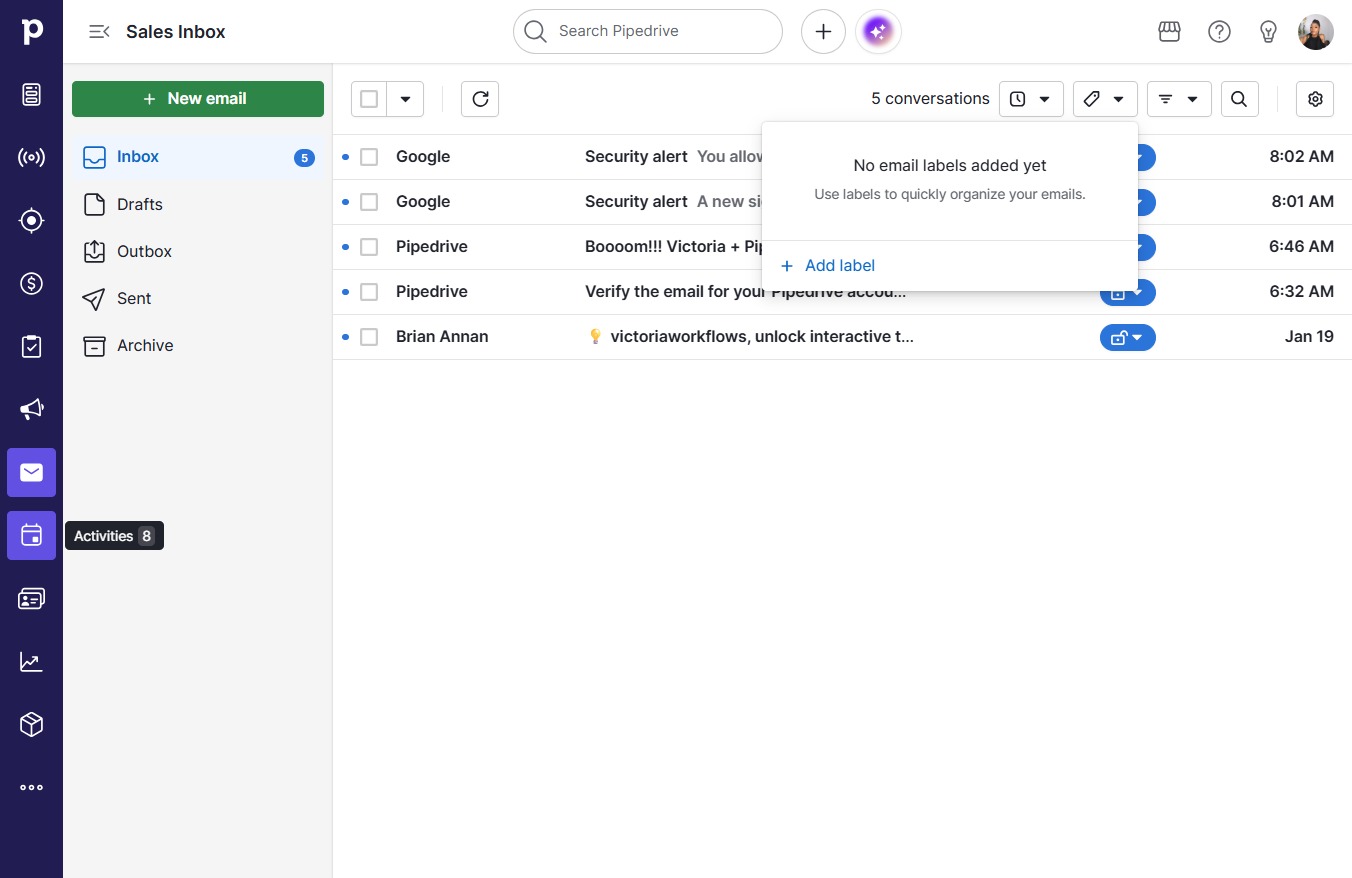Go to the Drafts folder
The height and width of the screenshot is (878, 1352).
click(198, 204)
